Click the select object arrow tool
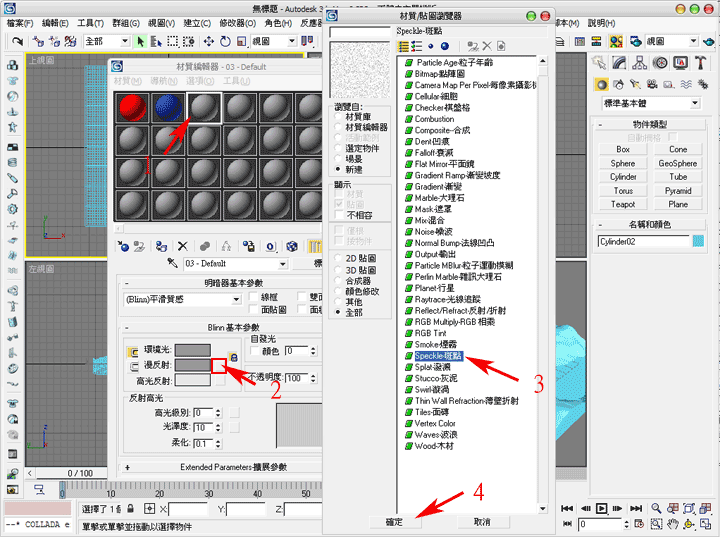The image size is (720, 537). (141, 41)
